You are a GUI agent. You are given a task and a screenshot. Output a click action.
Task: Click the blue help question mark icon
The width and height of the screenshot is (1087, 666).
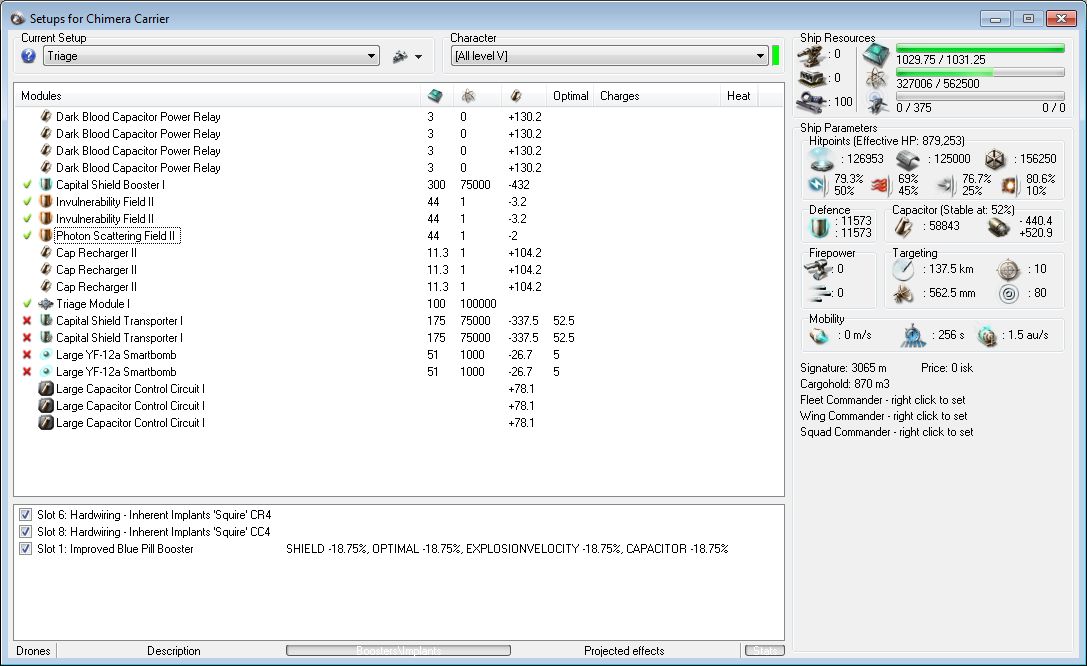28,56
